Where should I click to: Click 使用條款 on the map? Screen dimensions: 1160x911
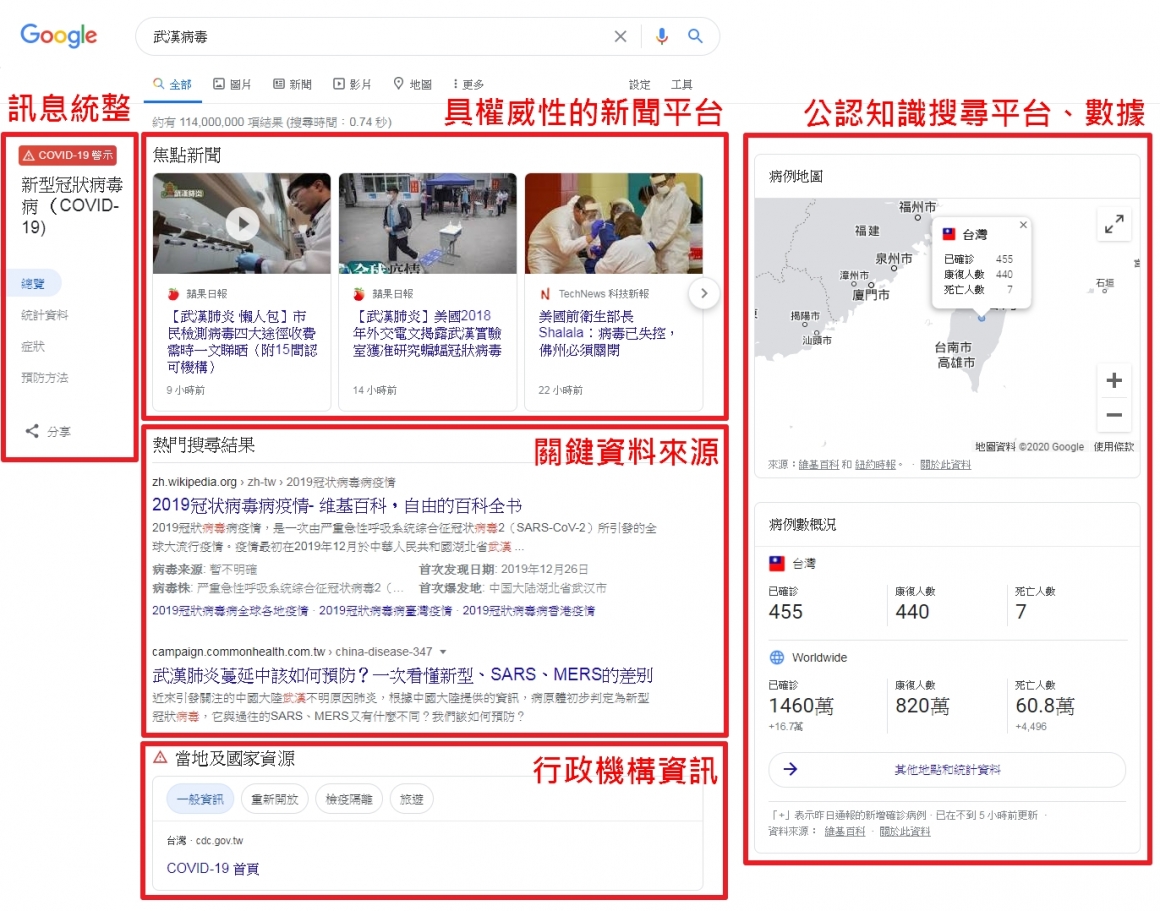tap(1113, 446)
